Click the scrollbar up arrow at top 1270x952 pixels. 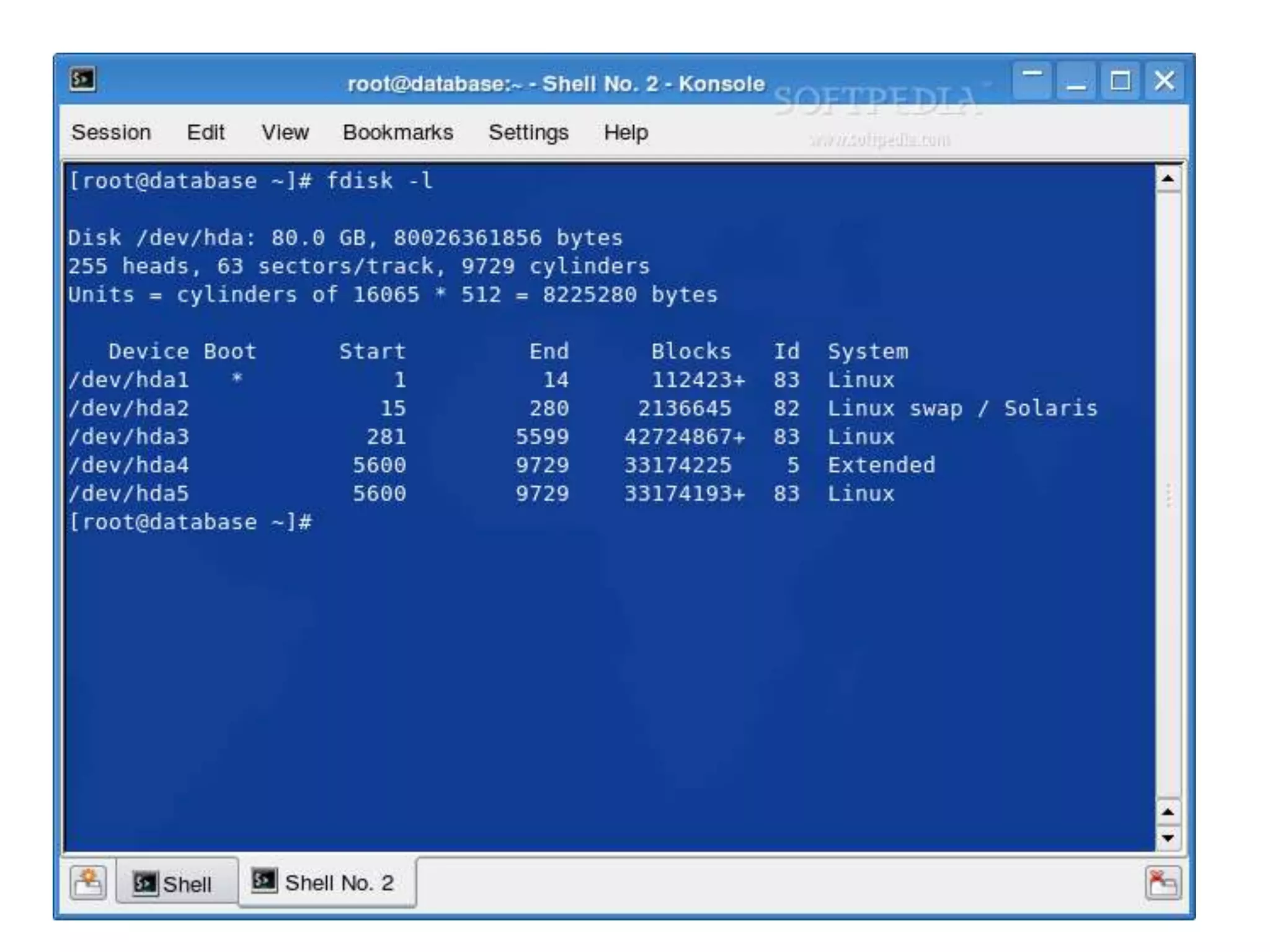point(1168,180)
